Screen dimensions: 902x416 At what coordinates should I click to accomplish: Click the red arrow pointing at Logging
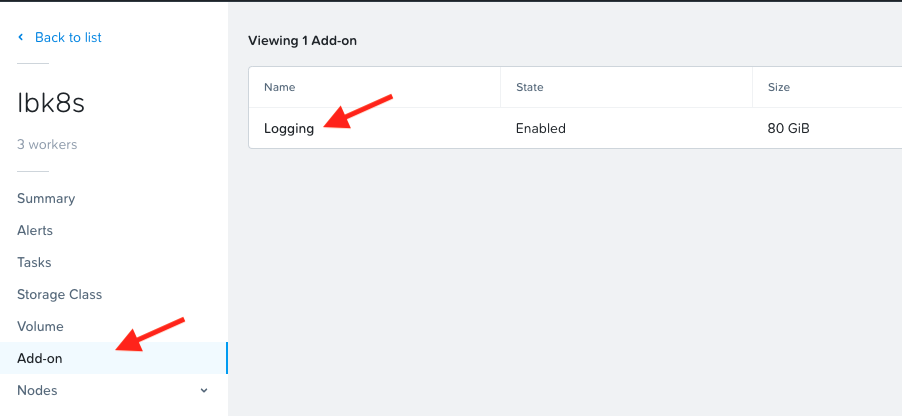click(360, 110)
